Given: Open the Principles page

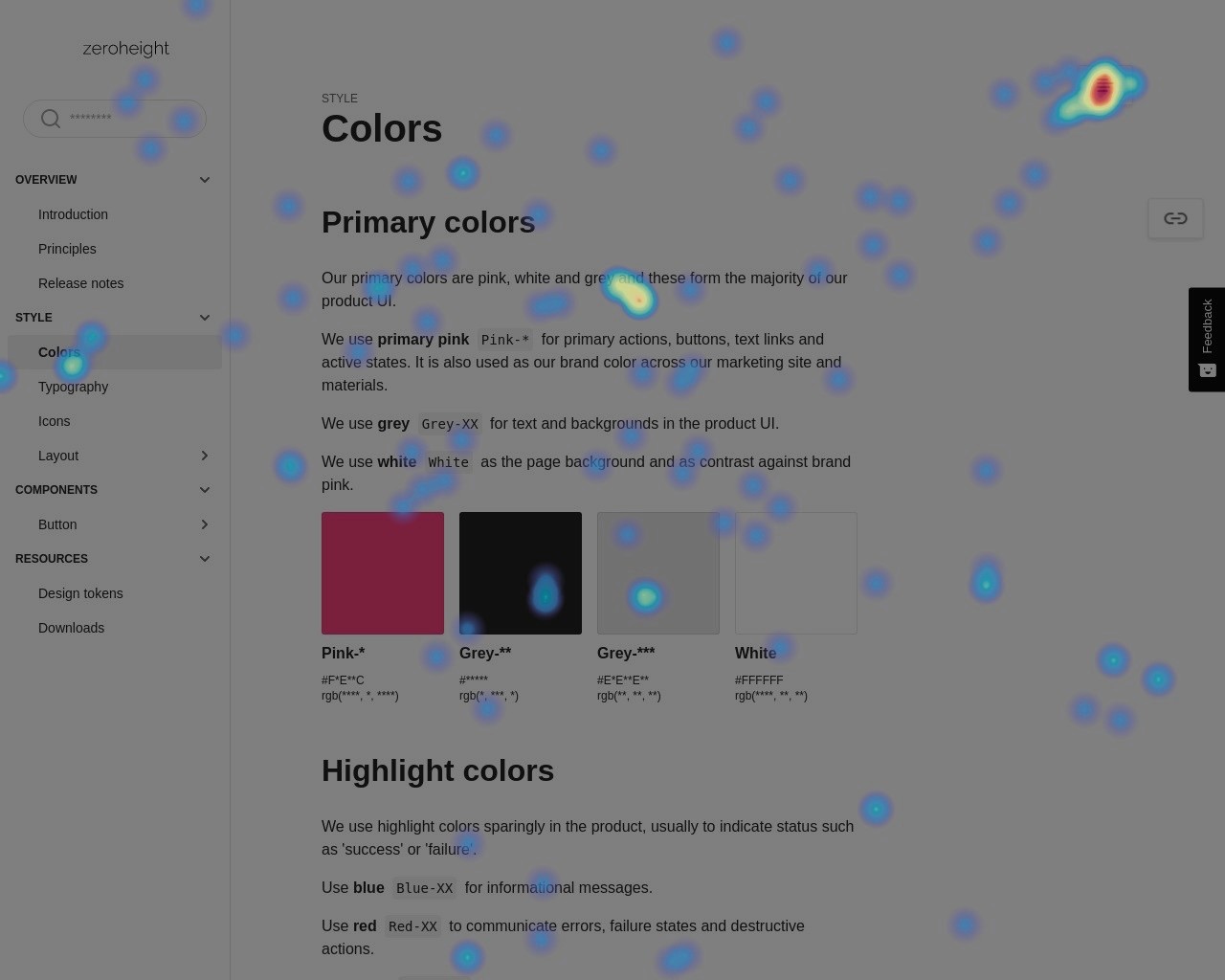Looking at the screenshot, I should coord(67,249).
